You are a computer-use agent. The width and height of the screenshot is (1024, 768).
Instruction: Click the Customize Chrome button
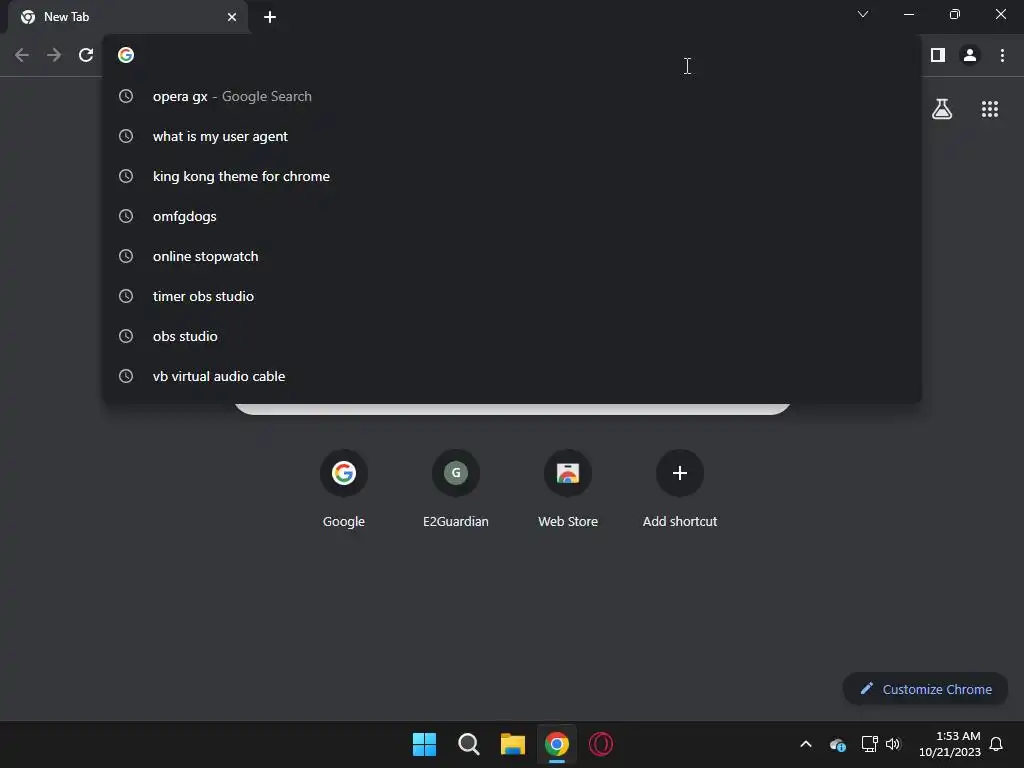(x=925, y=689)
